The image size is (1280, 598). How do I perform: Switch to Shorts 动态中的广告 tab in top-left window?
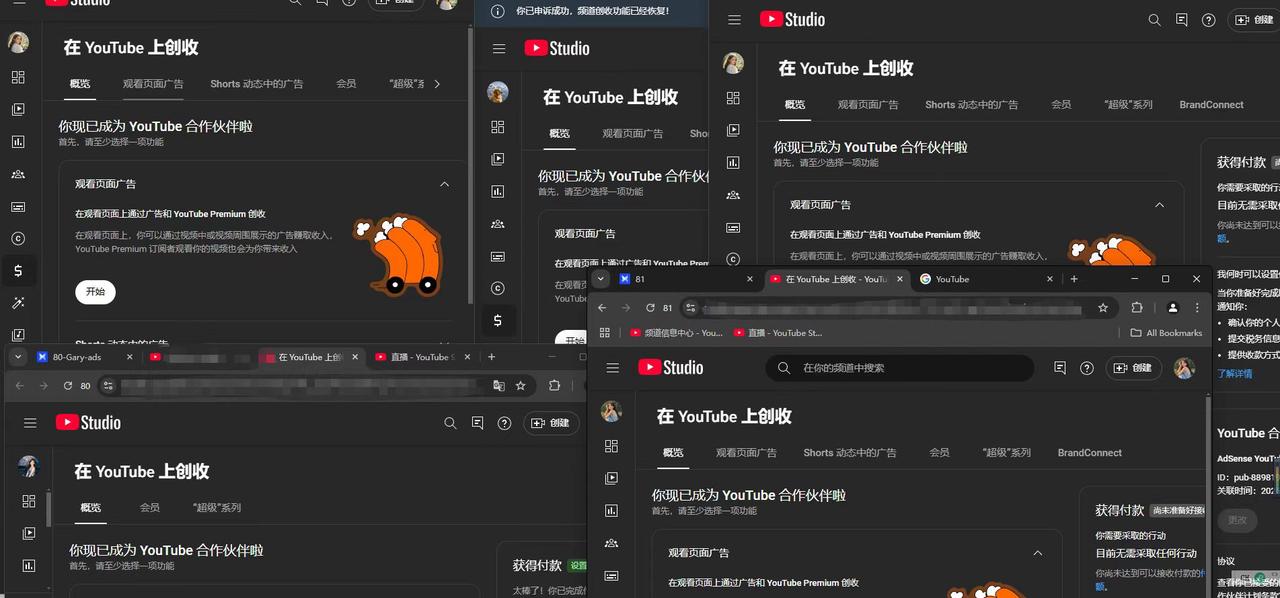(256, 84)
